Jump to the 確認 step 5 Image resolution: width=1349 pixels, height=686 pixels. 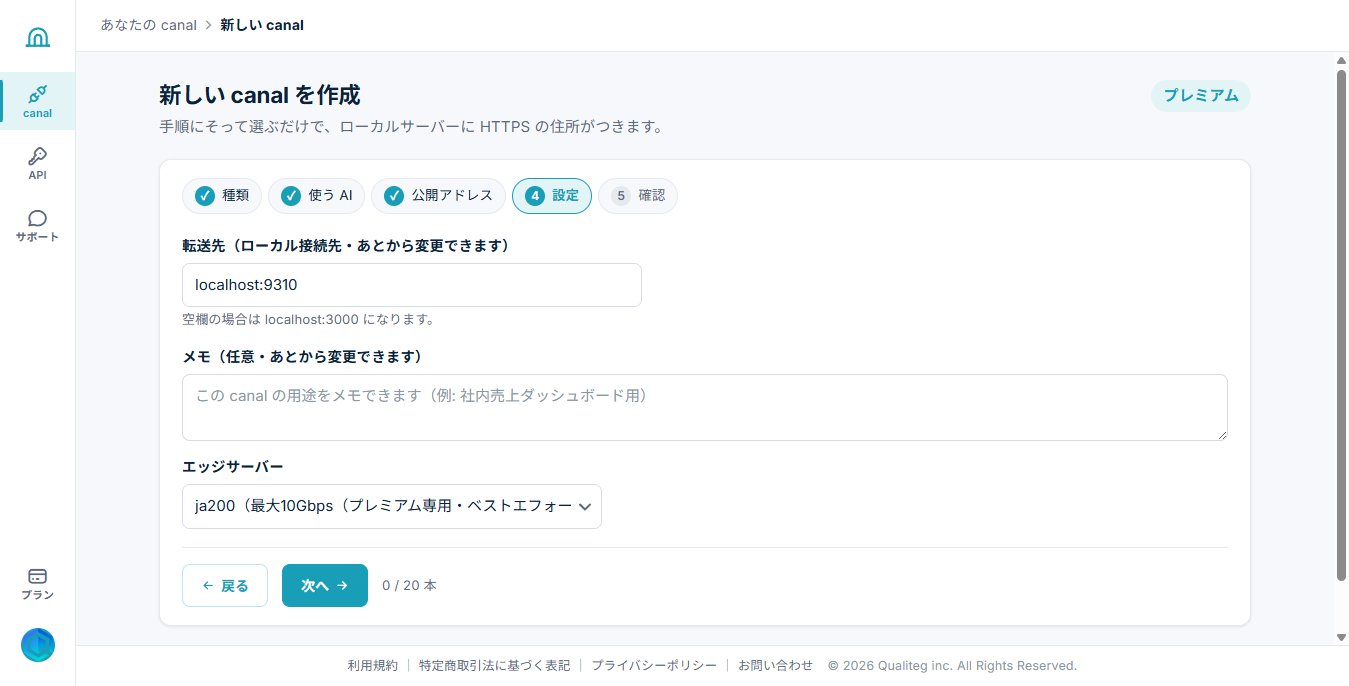point(638,196)
